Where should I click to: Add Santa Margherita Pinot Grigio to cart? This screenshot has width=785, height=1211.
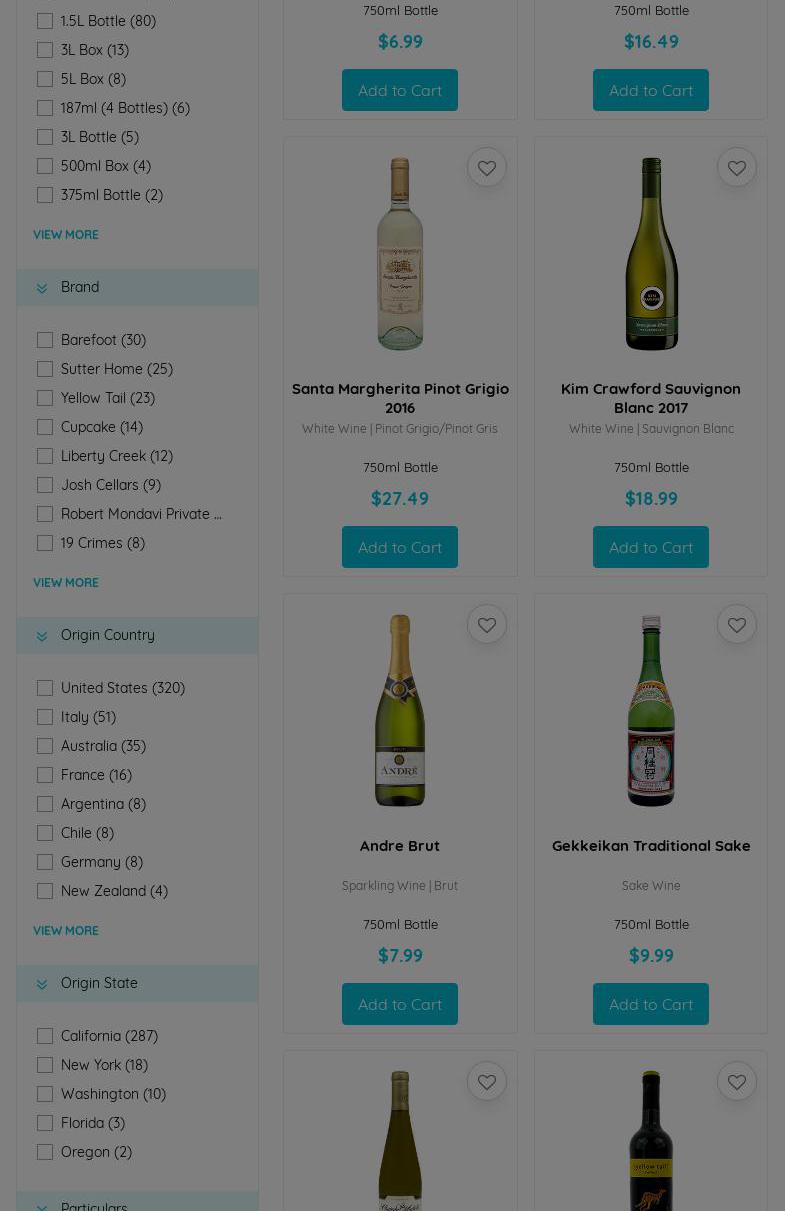[x=400, y=547]
